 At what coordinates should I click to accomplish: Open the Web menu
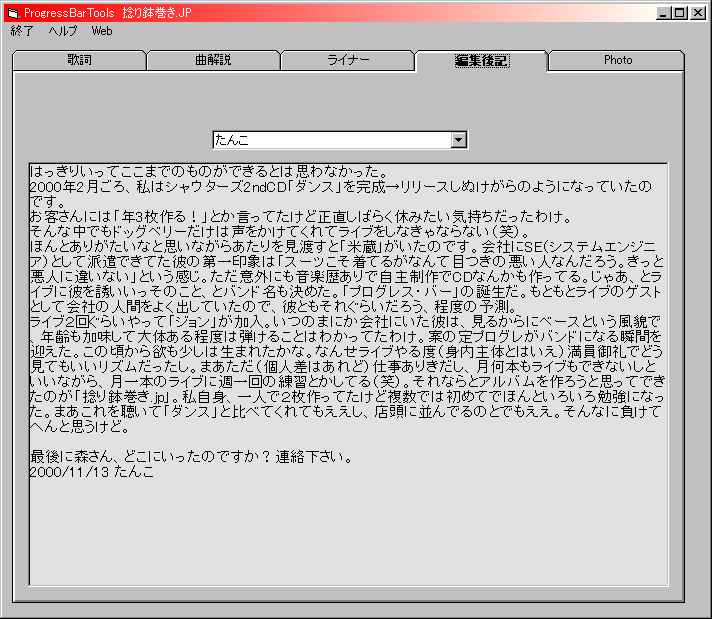pyautogui.click(x=102, y=31)
